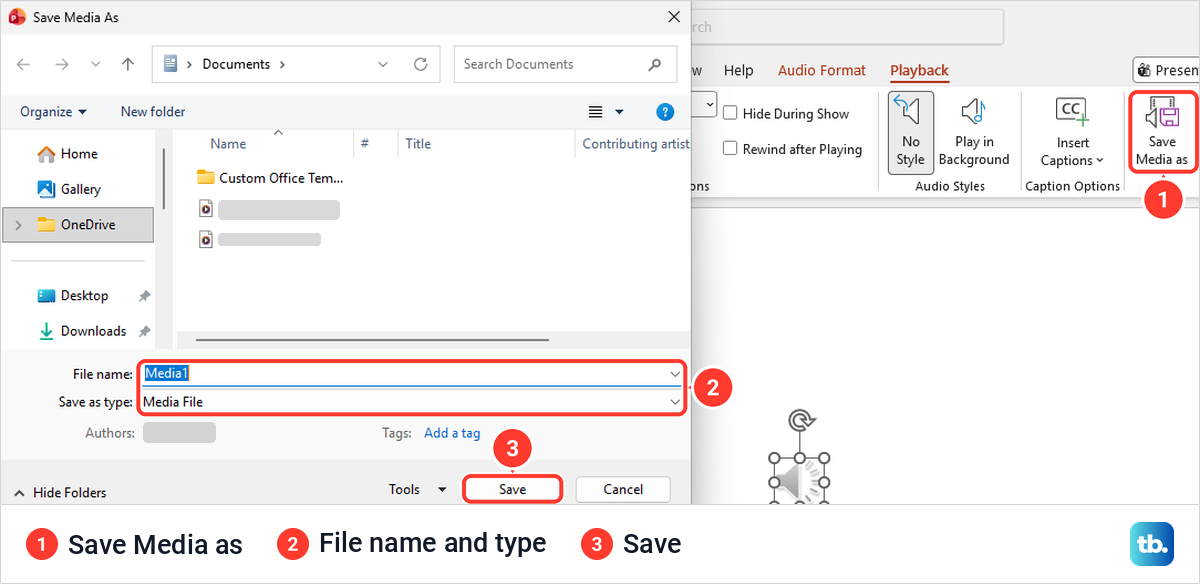Switch to the Playback tab
This screenshot has height=584, width=1200.
click(919, 70)
